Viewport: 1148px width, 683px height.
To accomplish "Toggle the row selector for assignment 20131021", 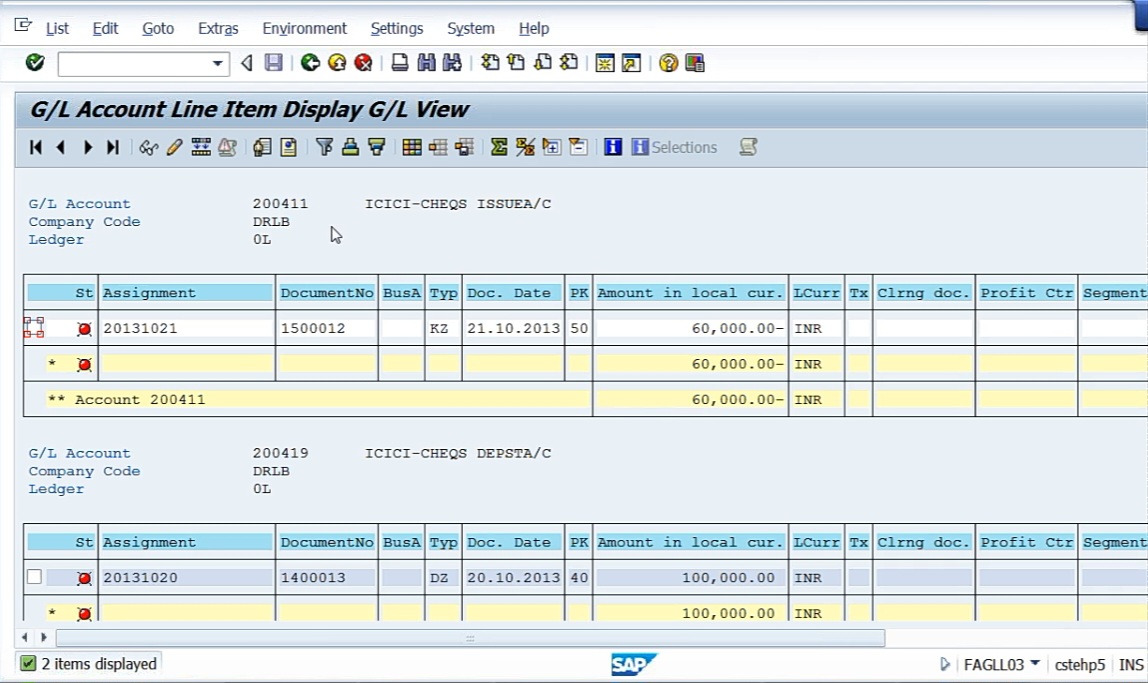I will point(34,327).
